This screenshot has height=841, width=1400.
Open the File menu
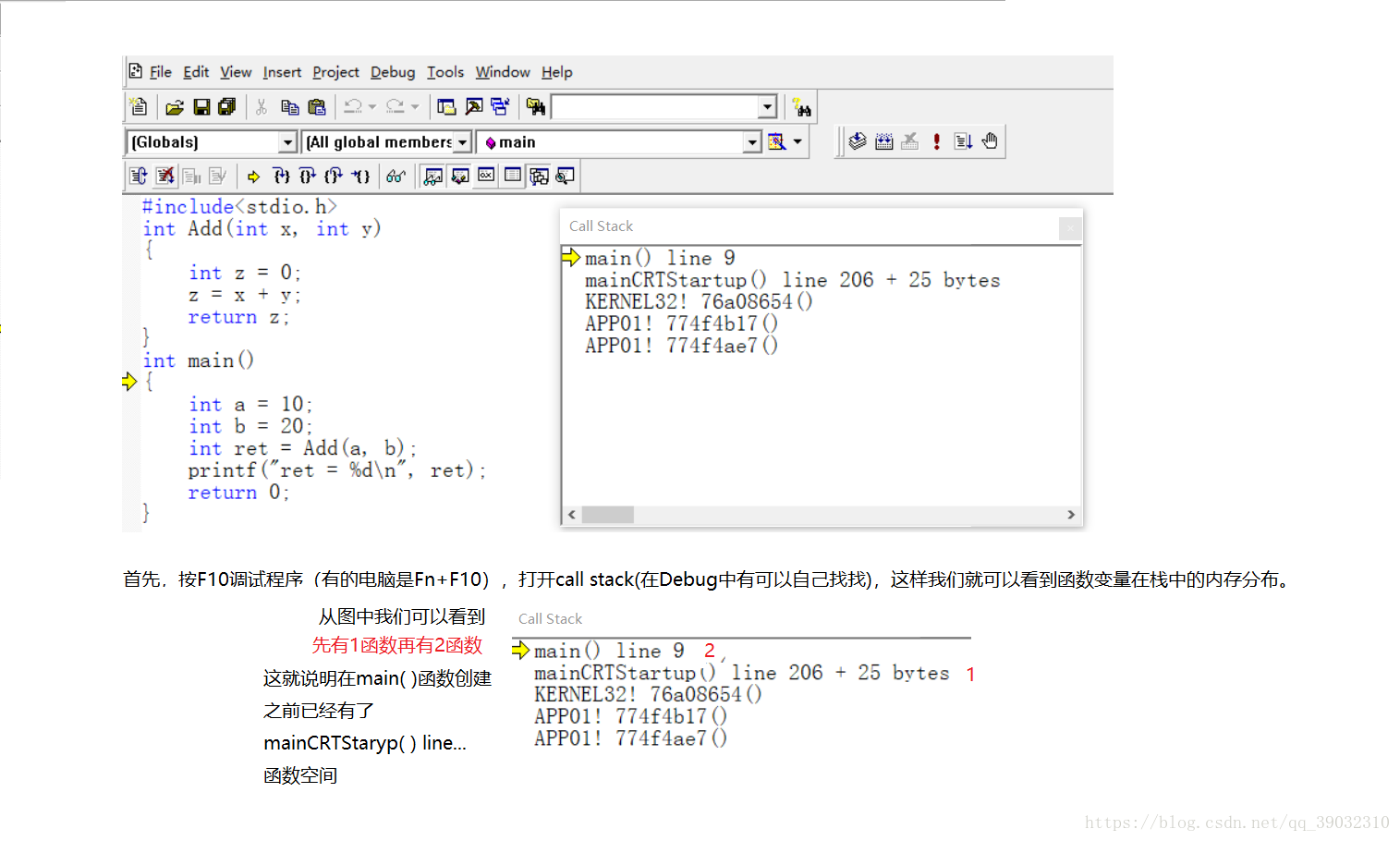pyautogui.click(x=161, y=72)
